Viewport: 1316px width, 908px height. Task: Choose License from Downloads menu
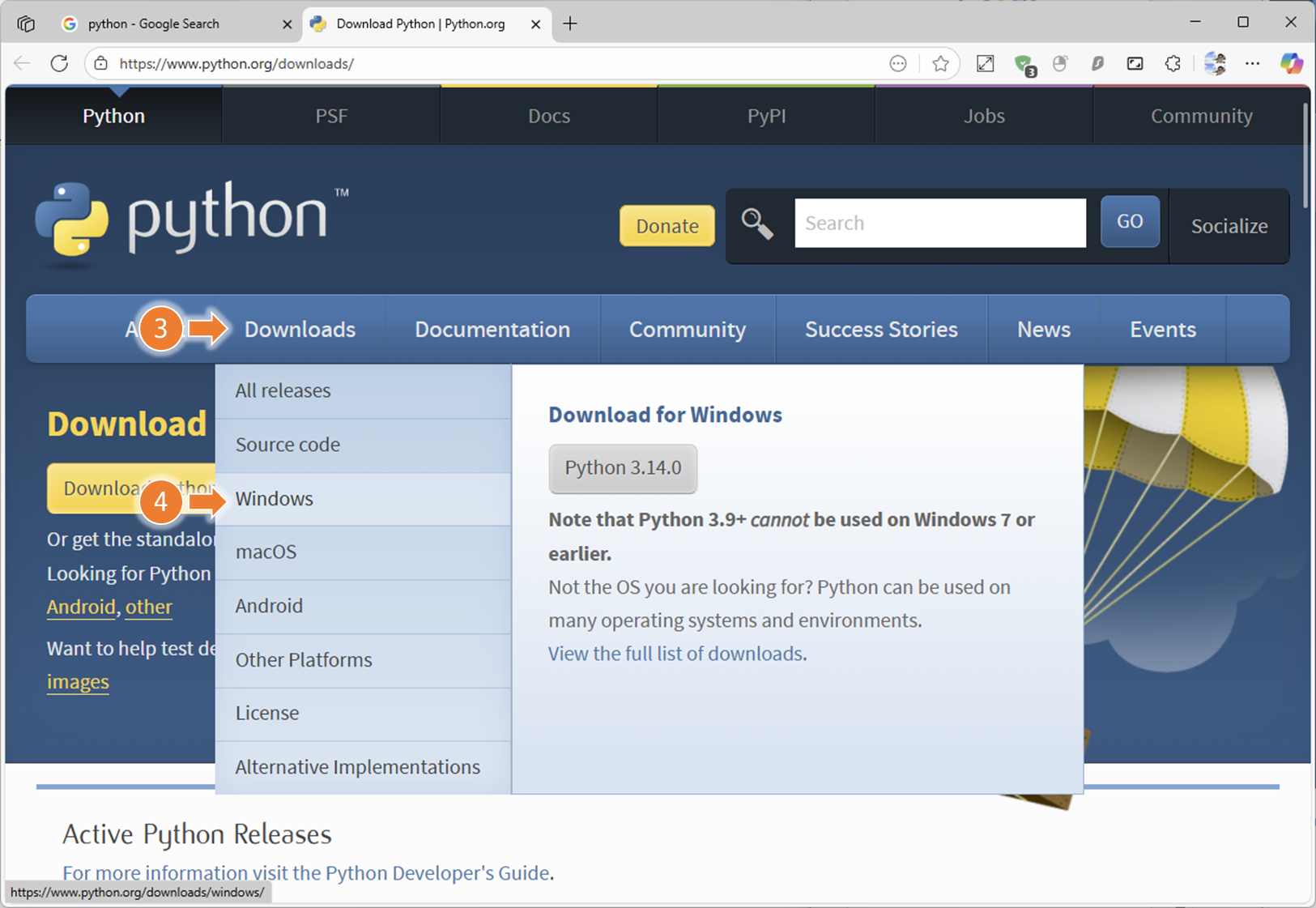tap(363, 714)
